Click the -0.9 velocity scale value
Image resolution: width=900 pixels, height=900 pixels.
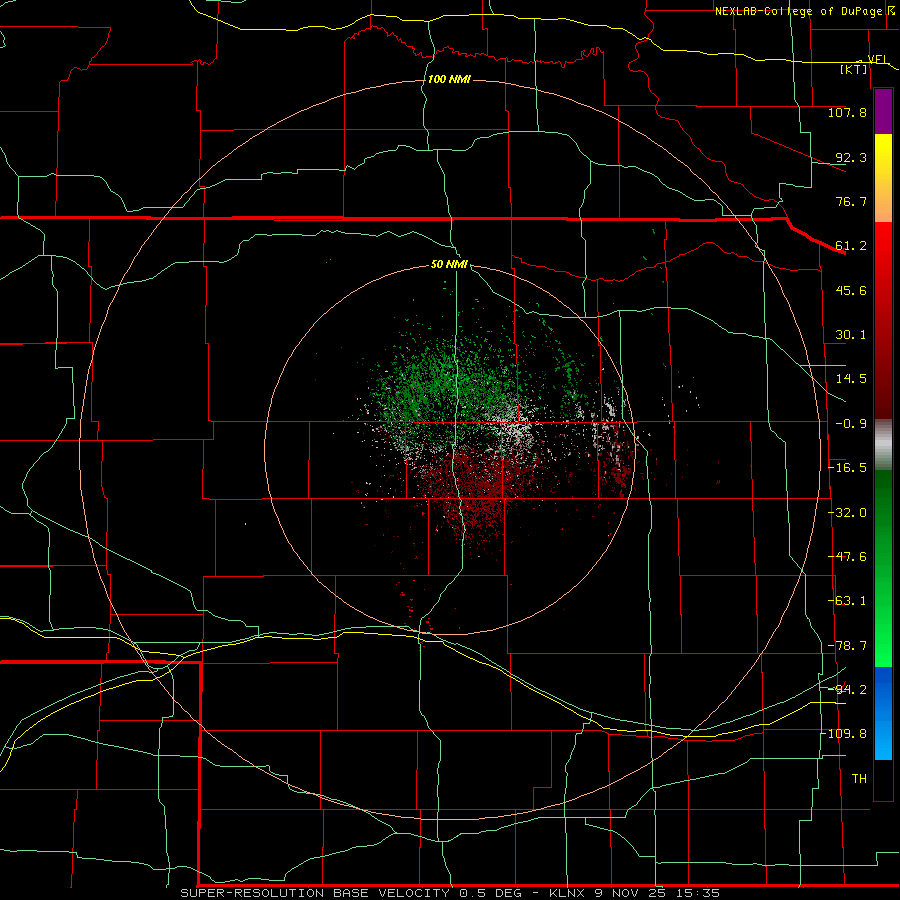(x=851, y=424)
